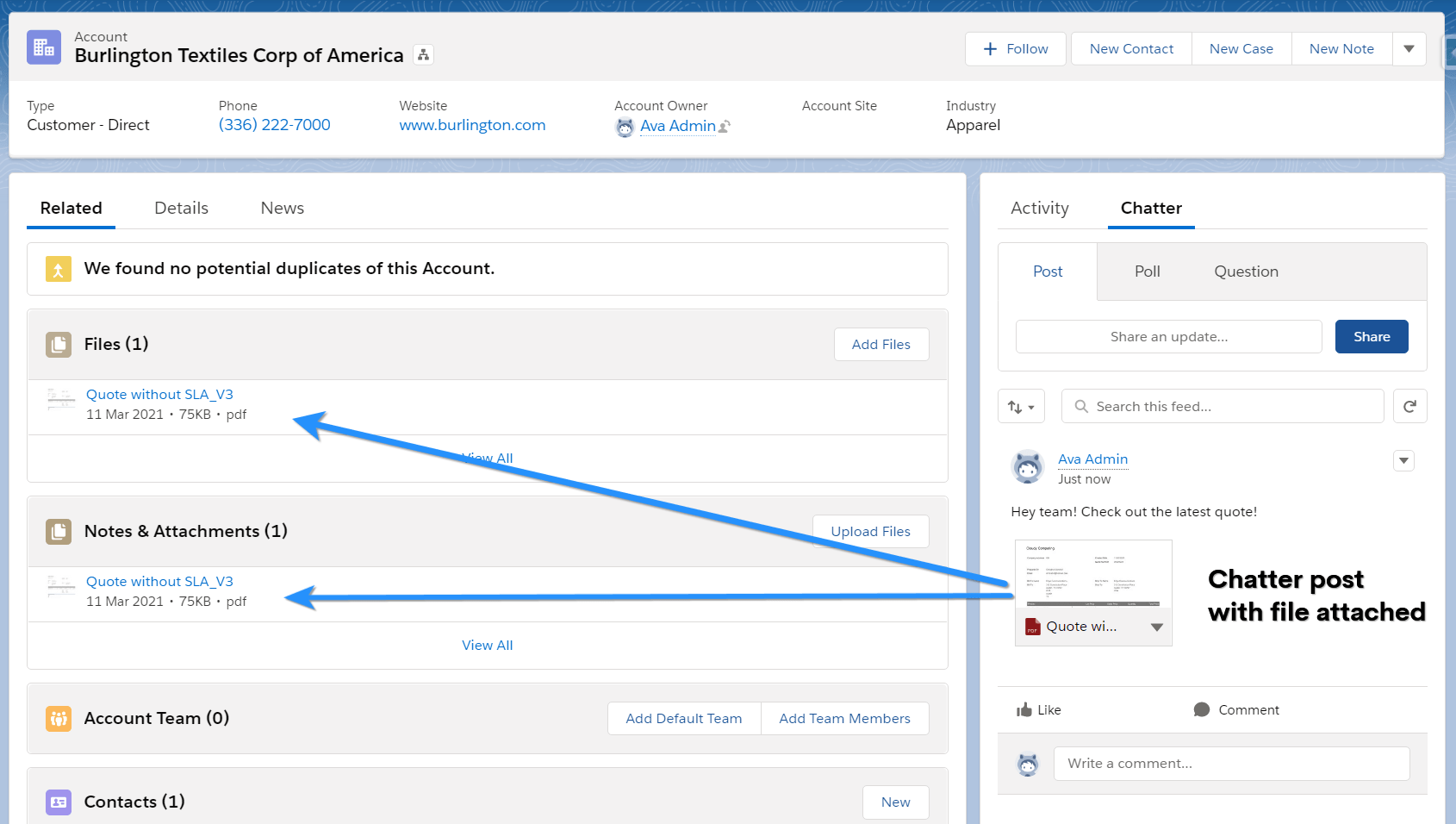Expand the New Note overflow dropdown arrow

point(1409,49)
